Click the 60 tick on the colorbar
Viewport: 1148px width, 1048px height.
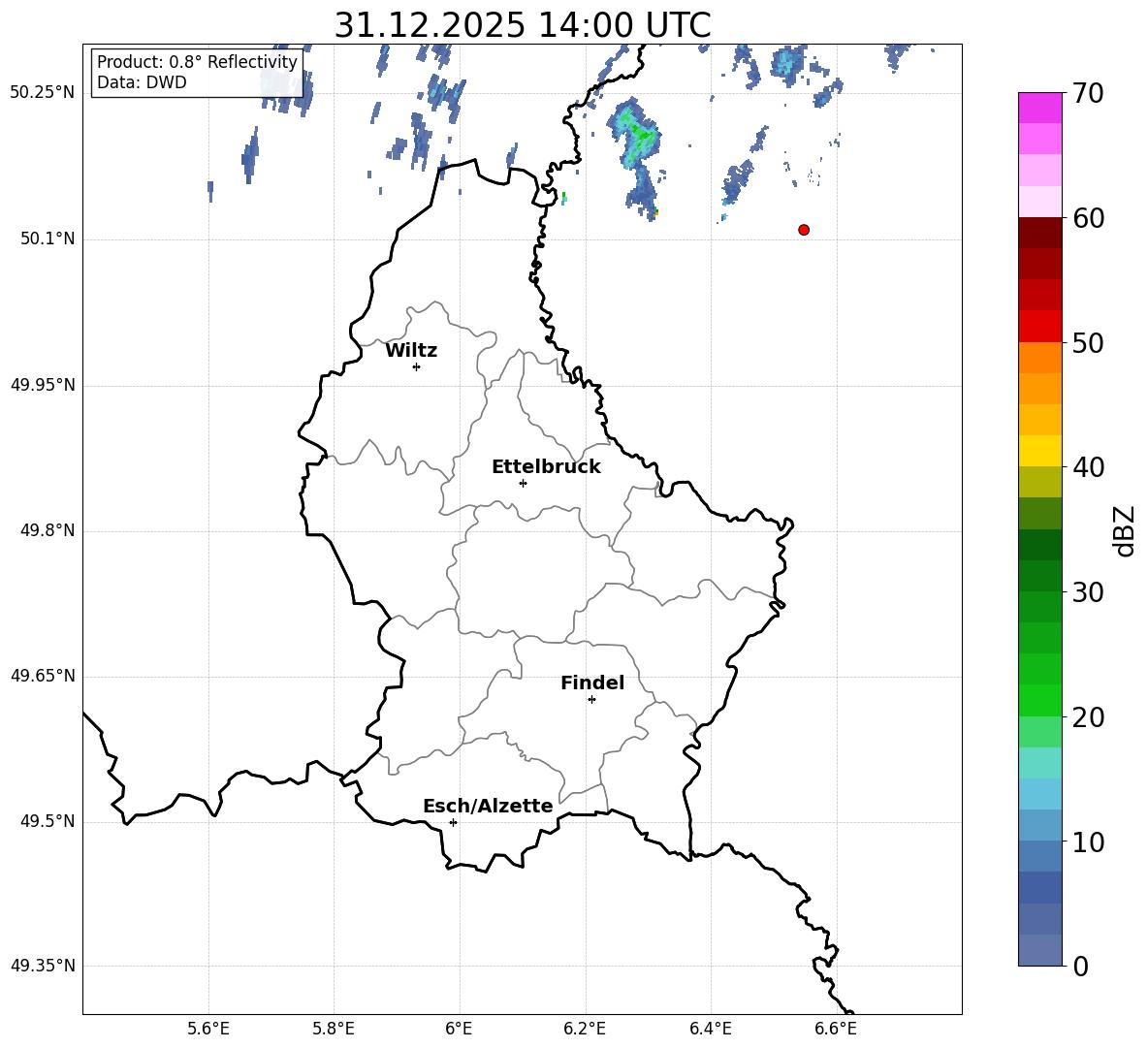1088,218
